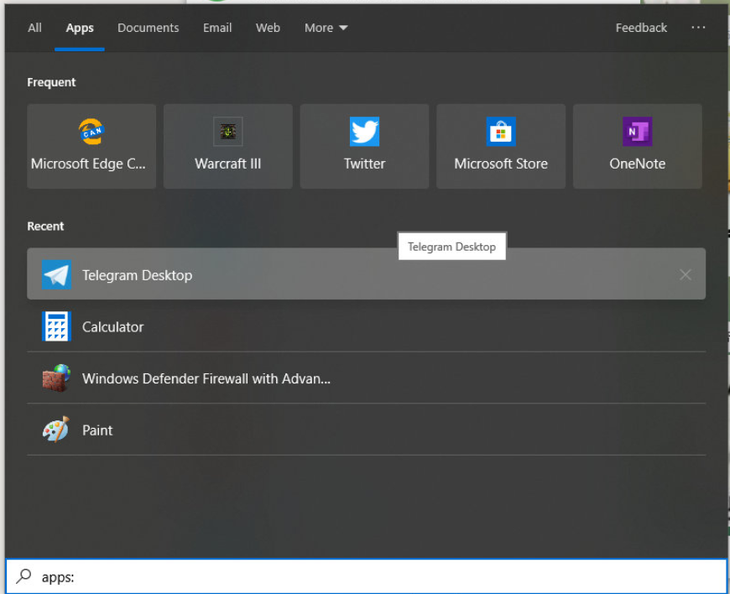The width and height of the screenshot is (730, 594).
Task: Click the 'Twitter' tile label
Action: (364, 164)
